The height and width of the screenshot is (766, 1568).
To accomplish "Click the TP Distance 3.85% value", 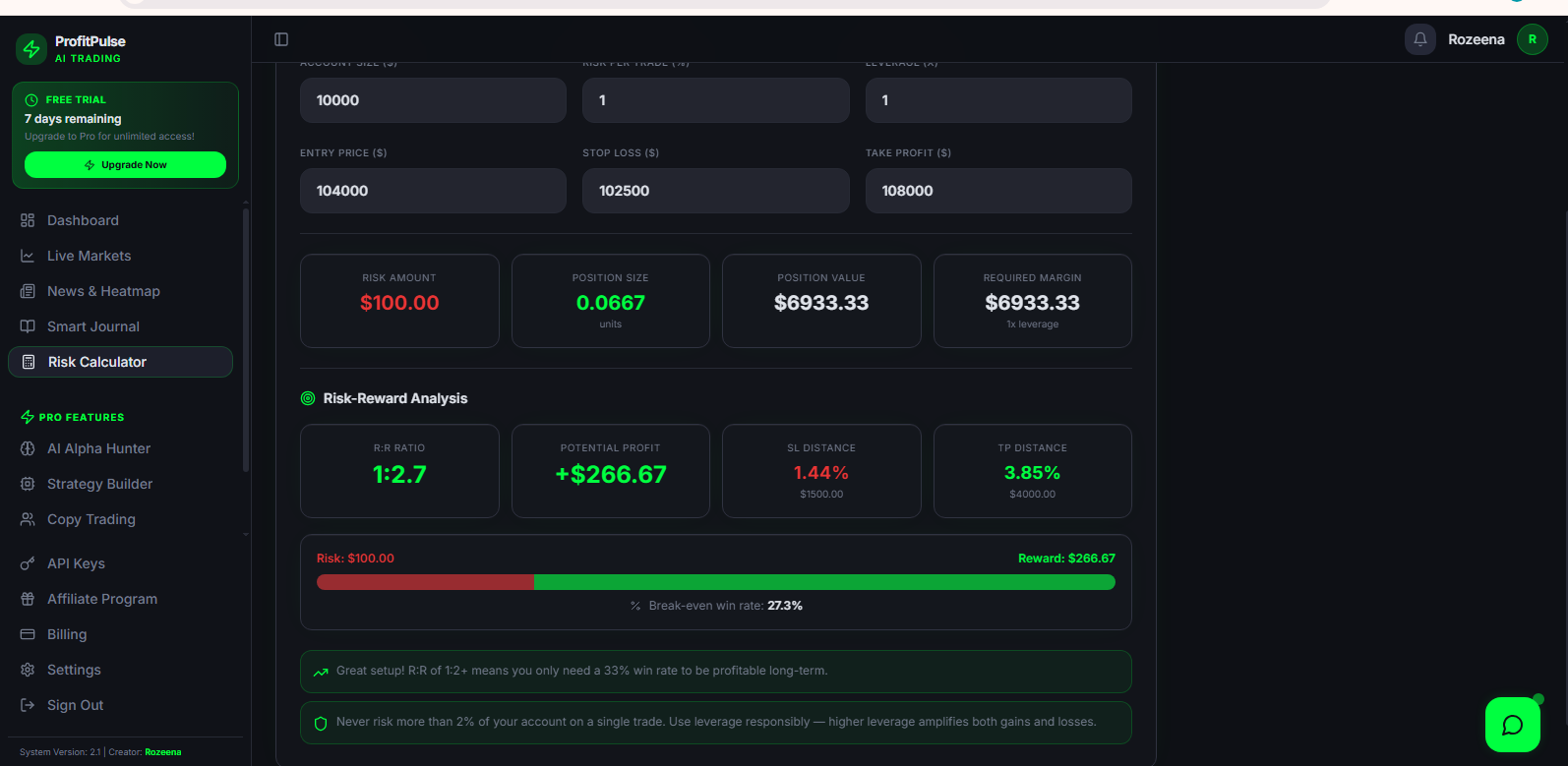I will [x=1033, y=473].
